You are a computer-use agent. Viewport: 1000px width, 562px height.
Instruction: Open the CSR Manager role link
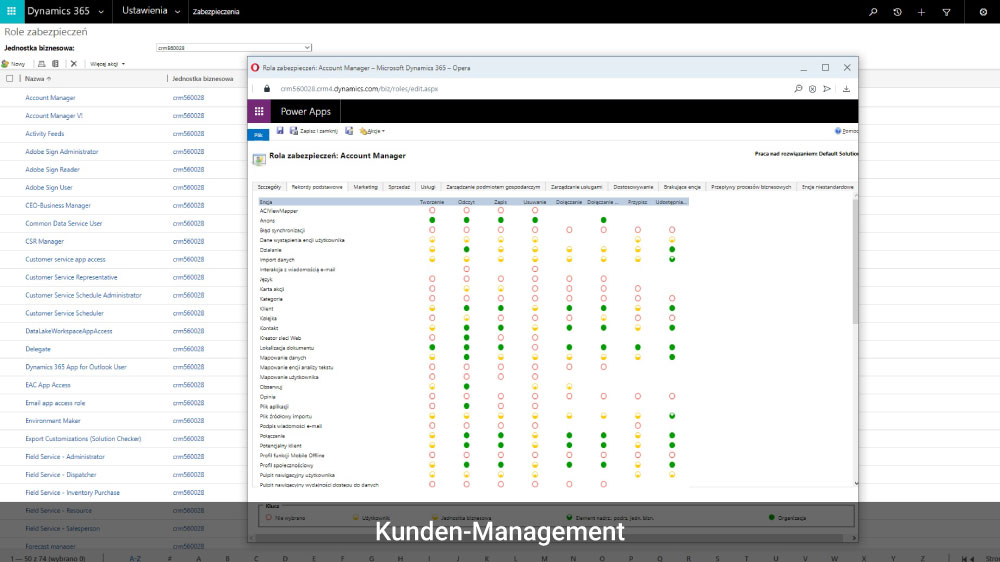click(45, 241)
